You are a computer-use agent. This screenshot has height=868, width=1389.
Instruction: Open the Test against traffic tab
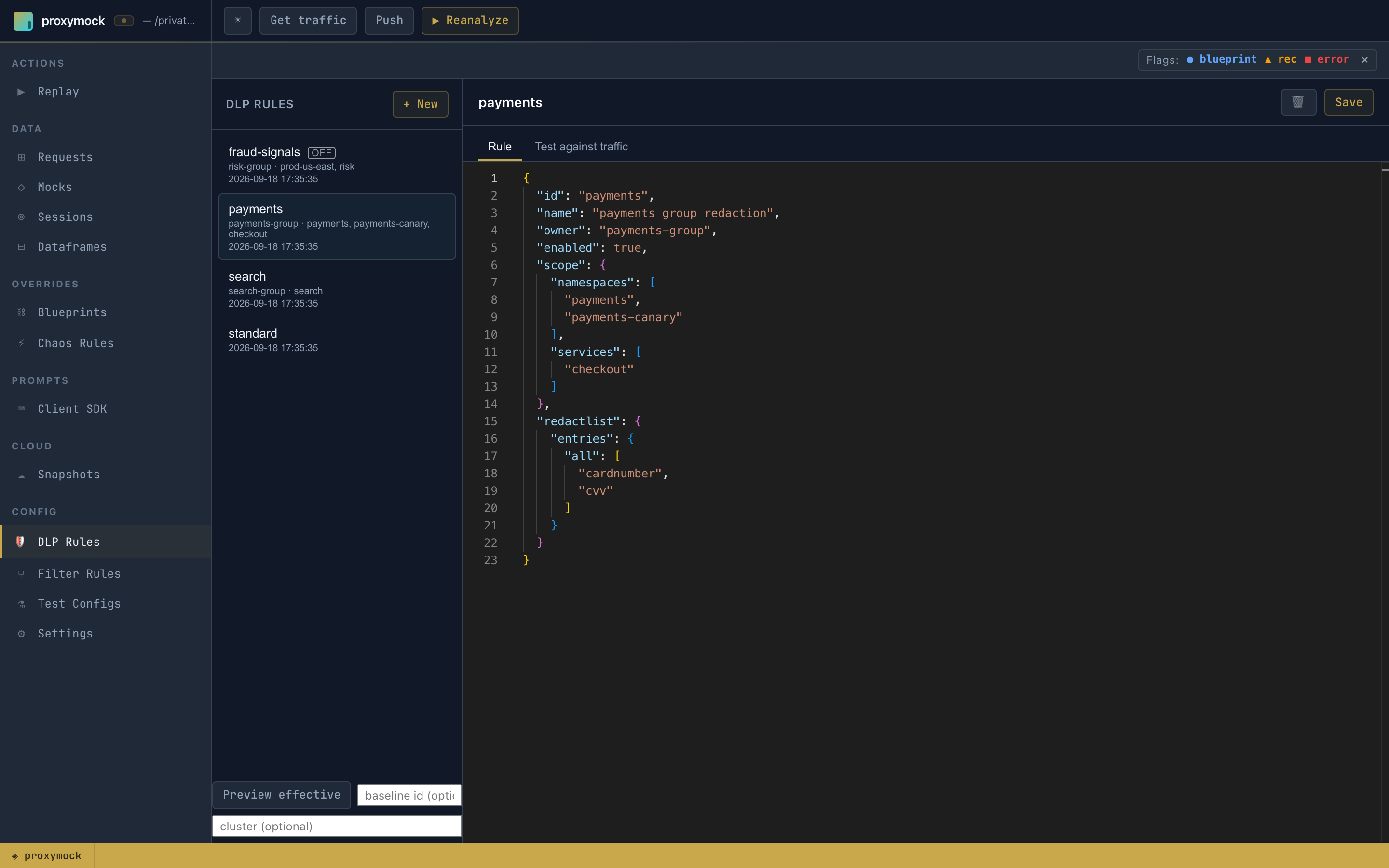click(x=582, y=147)
